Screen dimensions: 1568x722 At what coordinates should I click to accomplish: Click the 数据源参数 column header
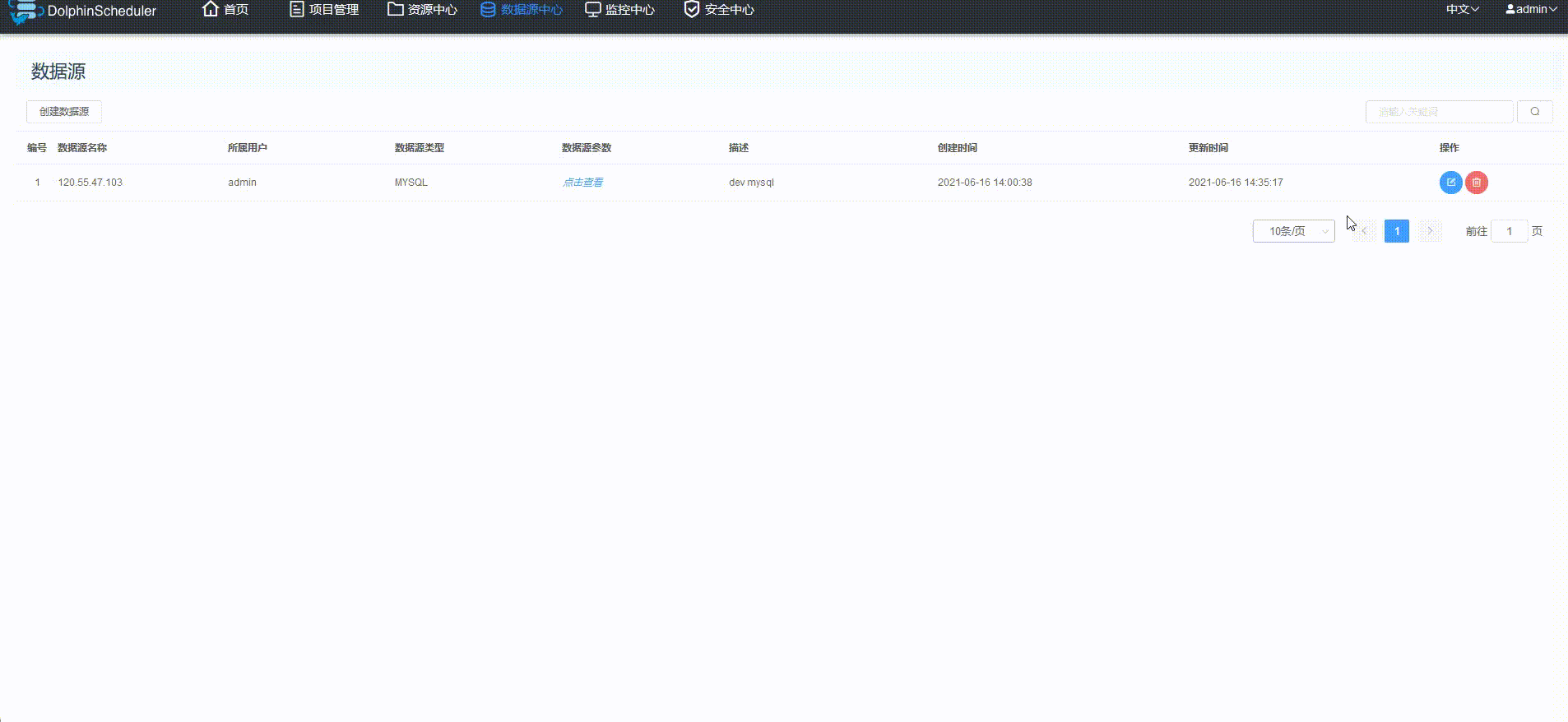tap(587, 148)
